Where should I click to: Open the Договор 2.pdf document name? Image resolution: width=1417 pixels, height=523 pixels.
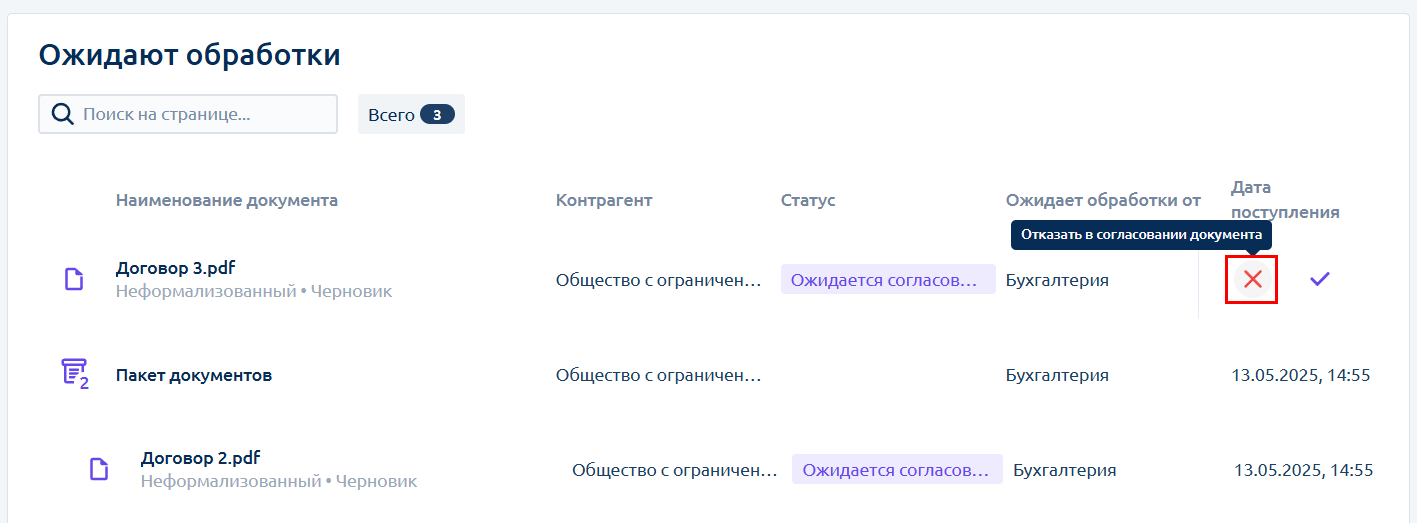tap(200, 458)
